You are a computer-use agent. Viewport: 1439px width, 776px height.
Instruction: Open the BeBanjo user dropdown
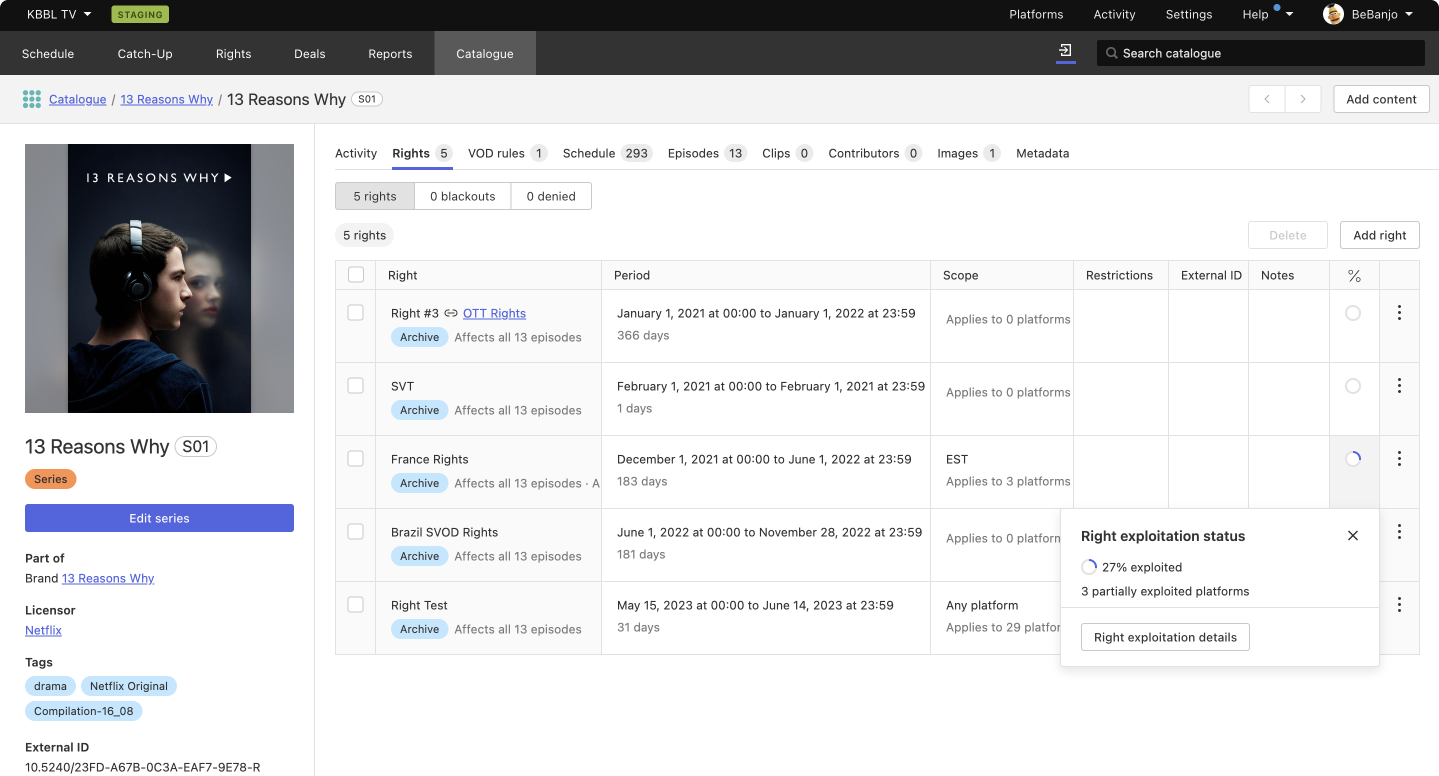(x=1368, y=14)
